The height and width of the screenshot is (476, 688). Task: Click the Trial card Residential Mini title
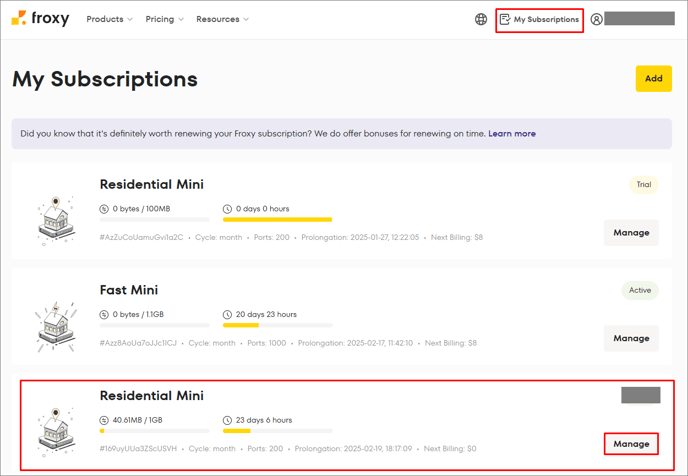(152, 184)
